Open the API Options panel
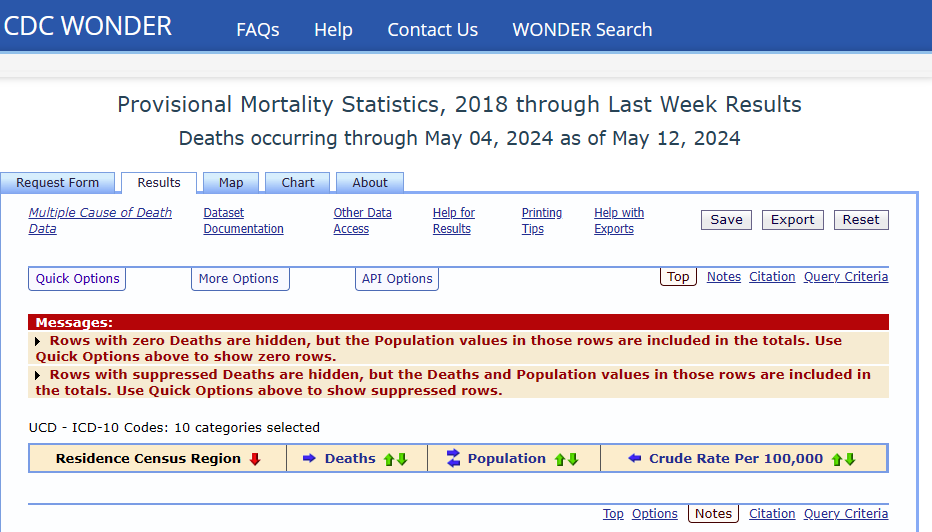The image size is (932, 532). coord(397,279)
